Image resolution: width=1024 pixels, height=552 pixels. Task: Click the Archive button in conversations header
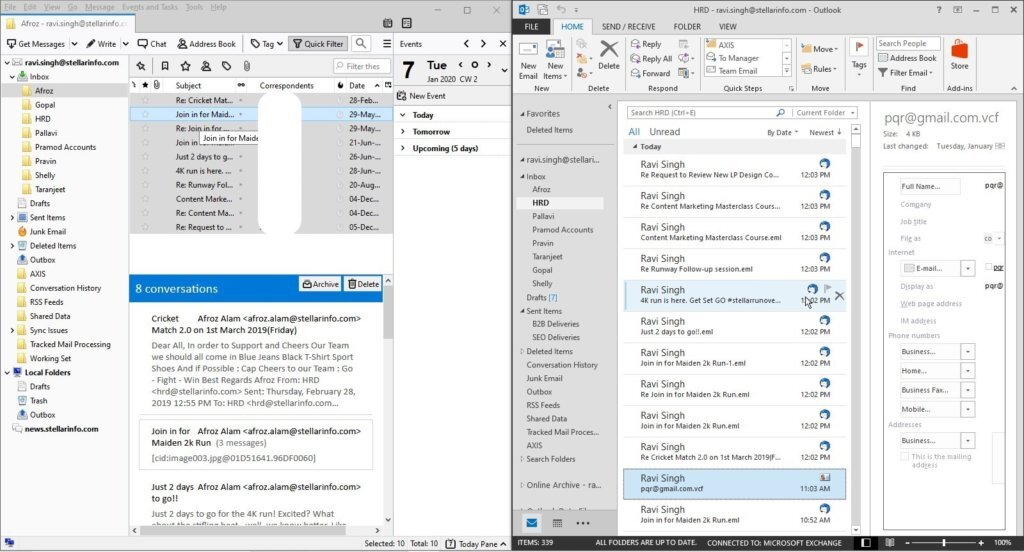(321, 284)
